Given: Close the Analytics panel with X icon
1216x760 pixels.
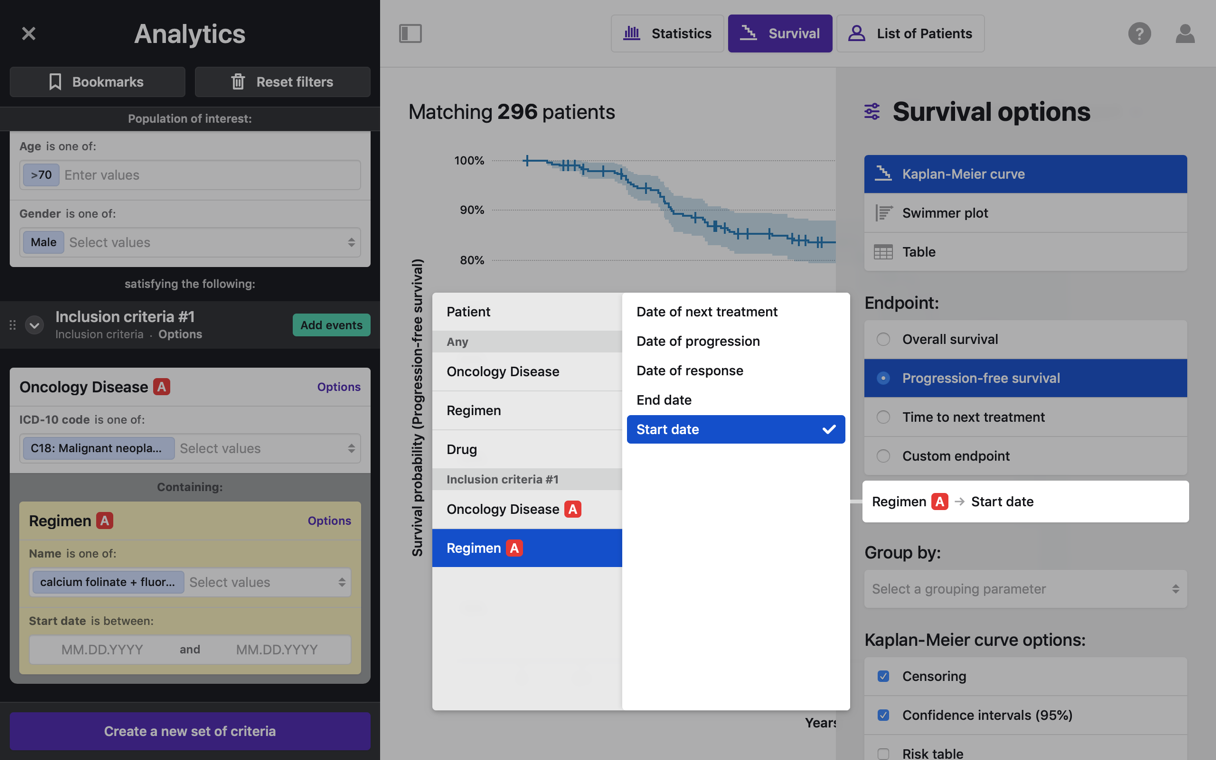Looking at the screenshot, I should [x=29, y=34].
